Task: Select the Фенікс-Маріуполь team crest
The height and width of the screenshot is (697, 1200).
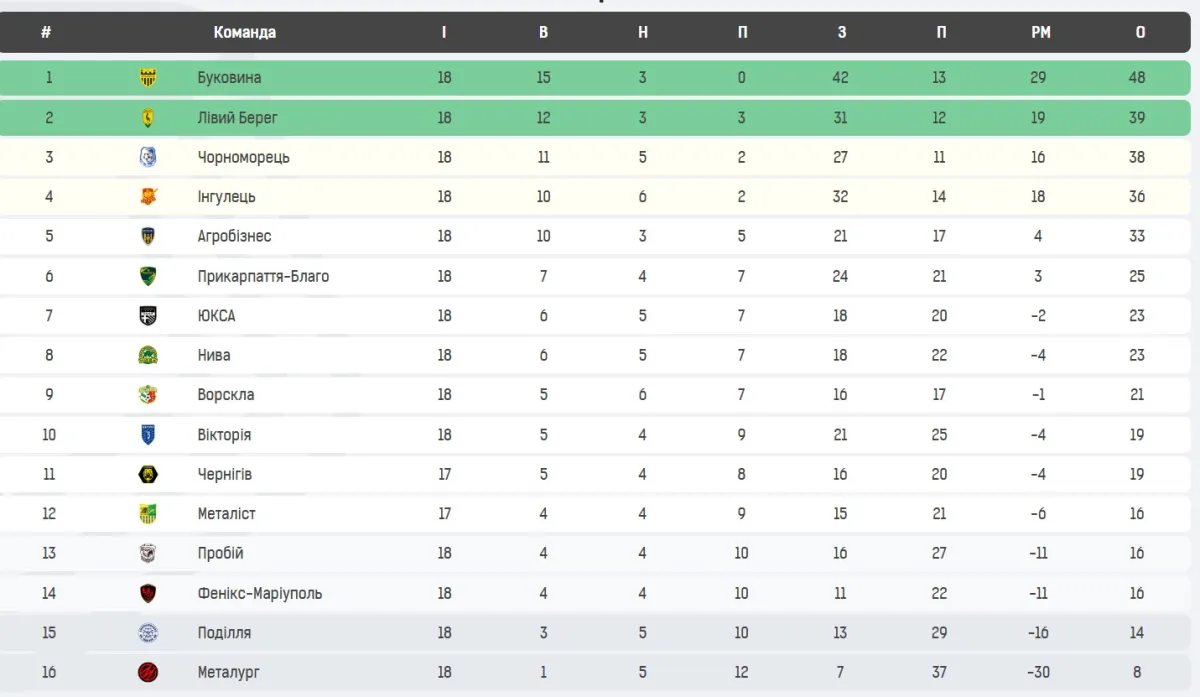Action: [x=148, y=593]
